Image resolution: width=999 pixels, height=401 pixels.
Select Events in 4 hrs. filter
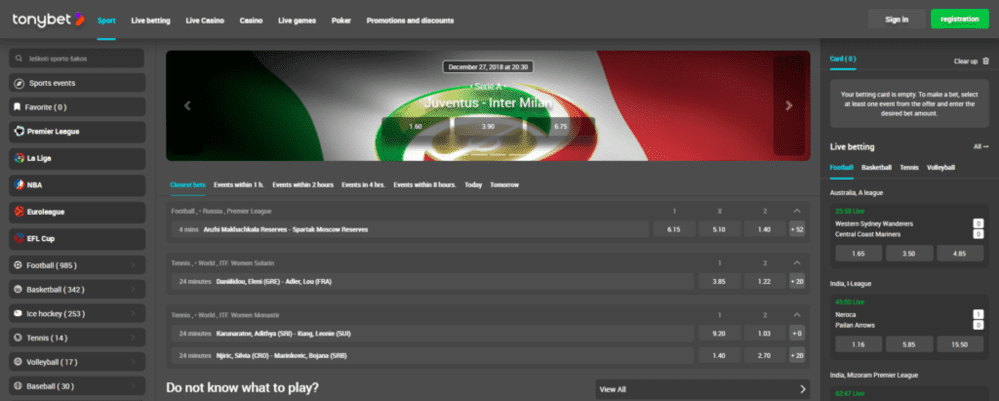pos(363,185)
